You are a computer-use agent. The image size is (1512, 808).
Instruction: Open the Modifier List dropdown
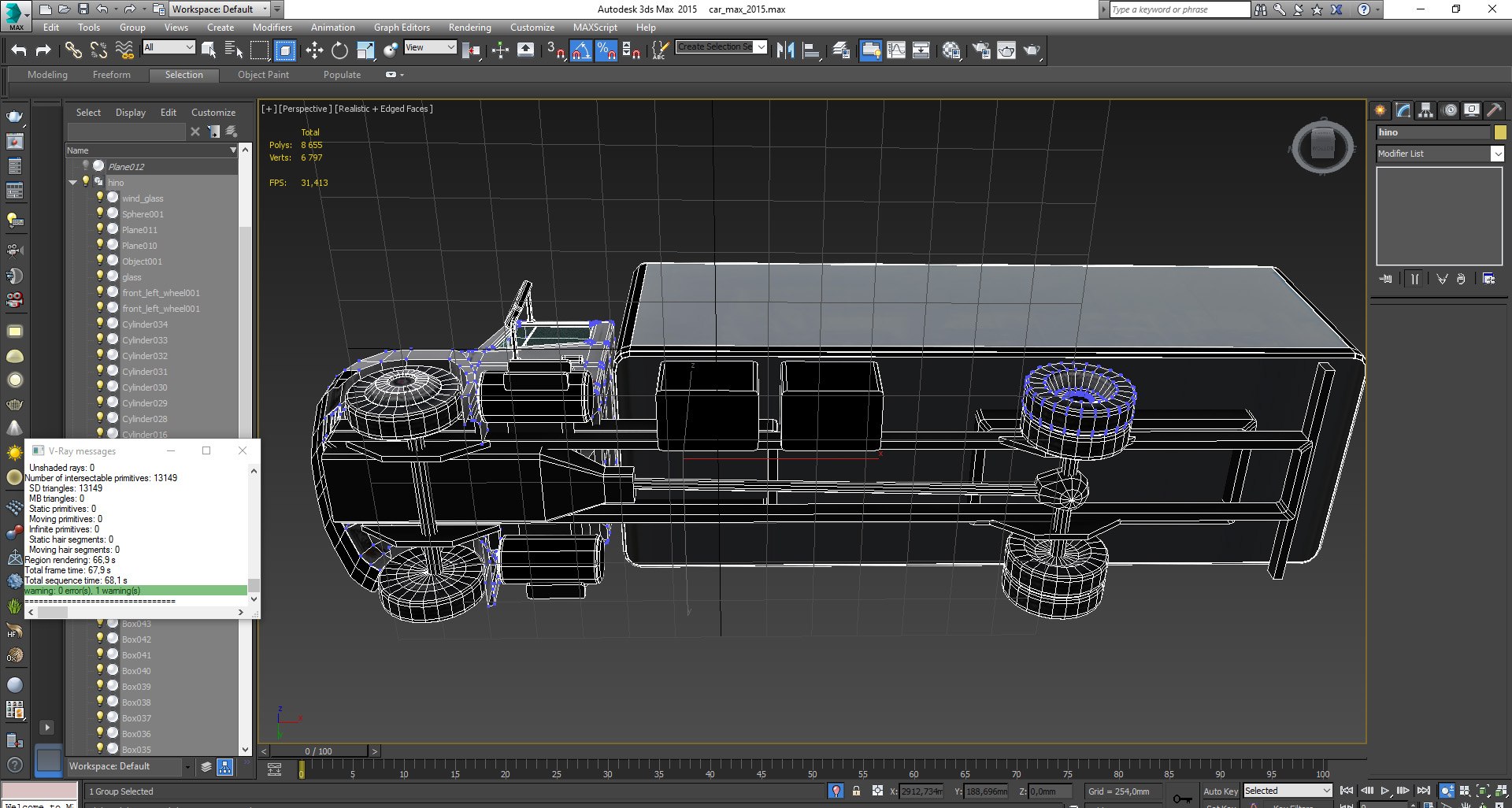(1440, 154)
